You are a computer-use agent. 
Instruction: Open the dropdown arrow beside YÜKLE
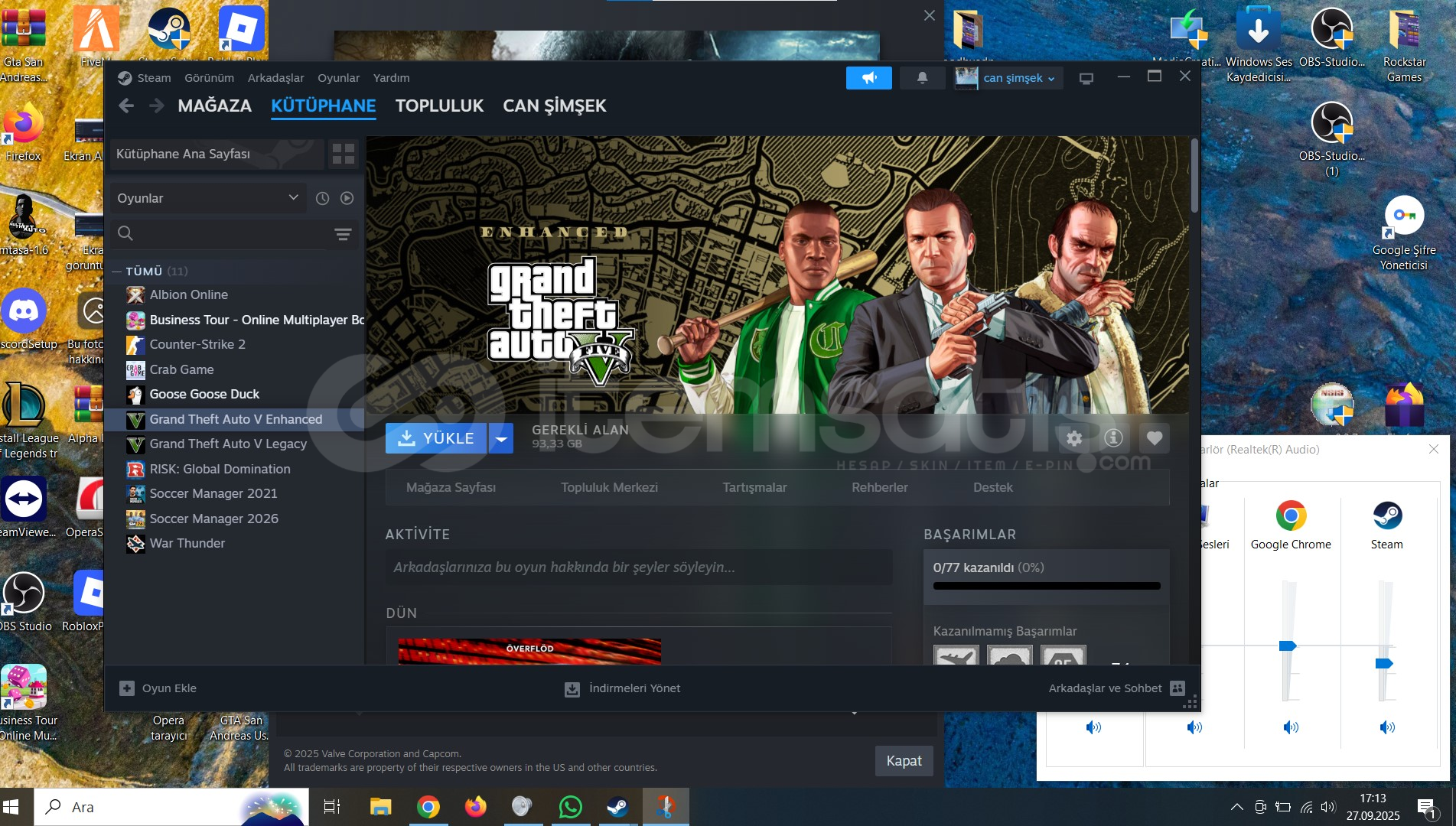[501, 438]
